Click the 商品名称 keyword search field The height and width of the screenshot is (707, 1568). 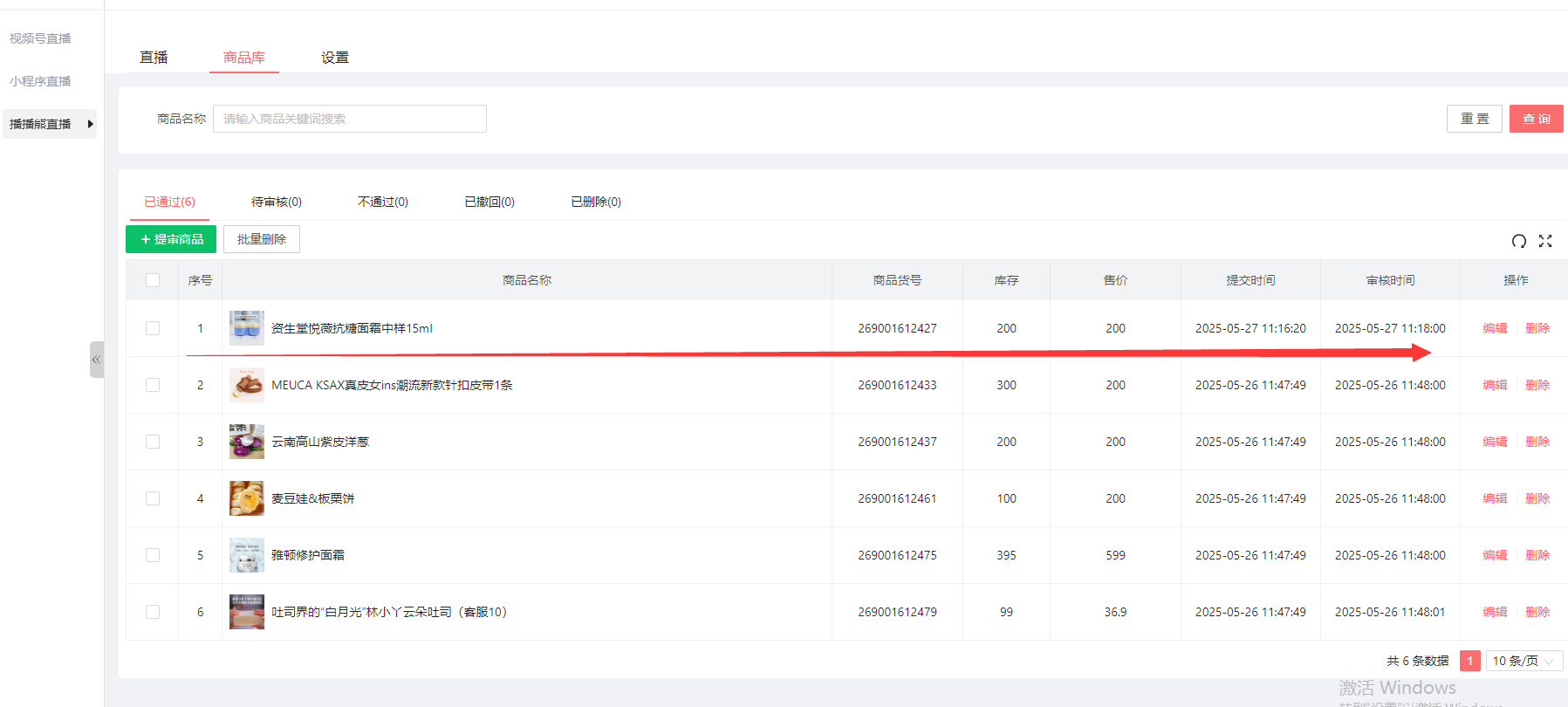point(350,119)
